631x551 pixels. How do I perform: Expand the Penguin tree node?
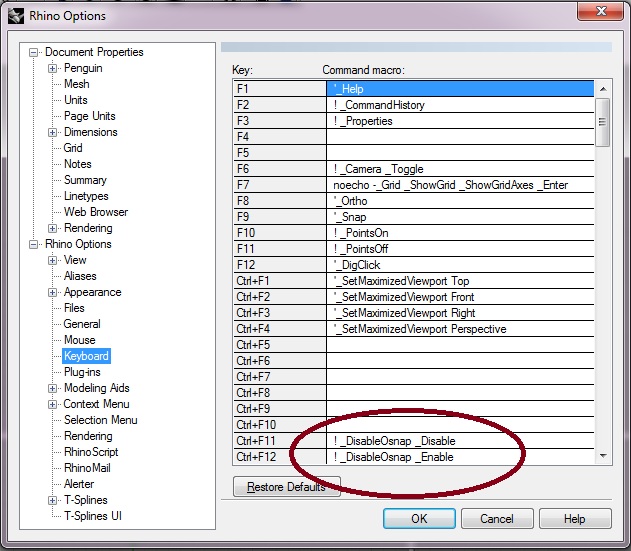(x=52, y=68)
